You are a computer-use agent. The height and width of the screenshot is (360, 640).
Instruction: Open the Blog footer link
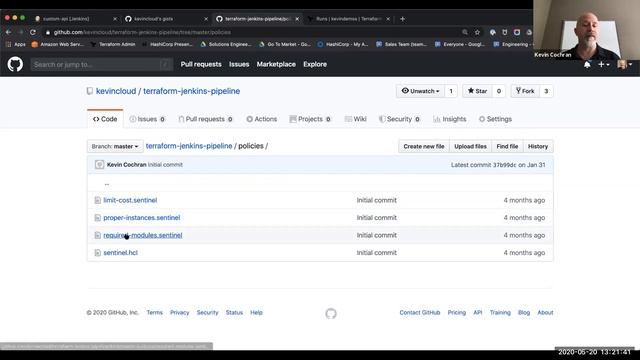(x=524, y=312)
